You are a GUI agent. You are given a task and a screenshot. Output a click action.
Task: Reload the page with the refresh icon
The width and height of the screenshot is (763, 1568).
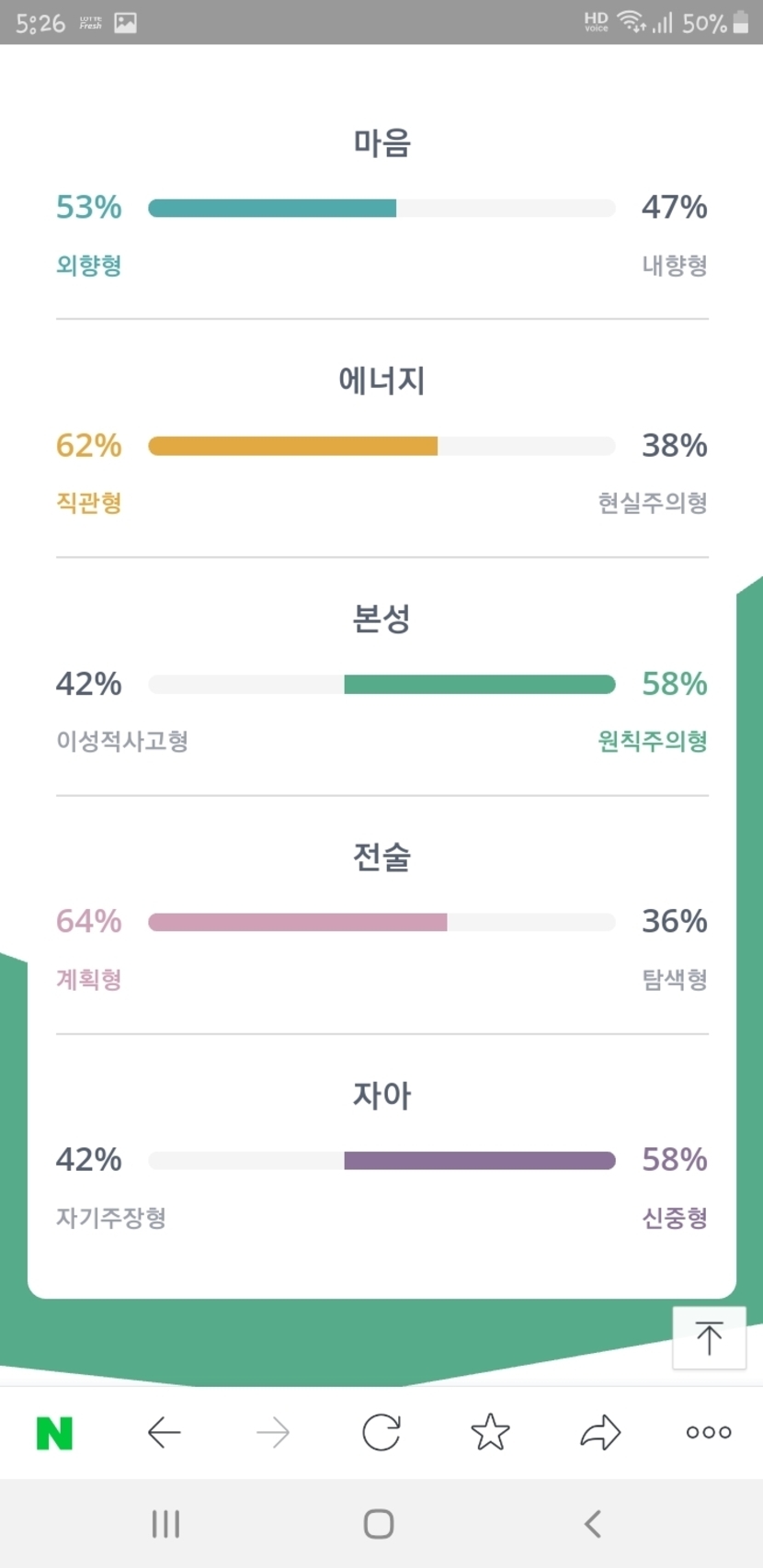tap(381, 1432)
